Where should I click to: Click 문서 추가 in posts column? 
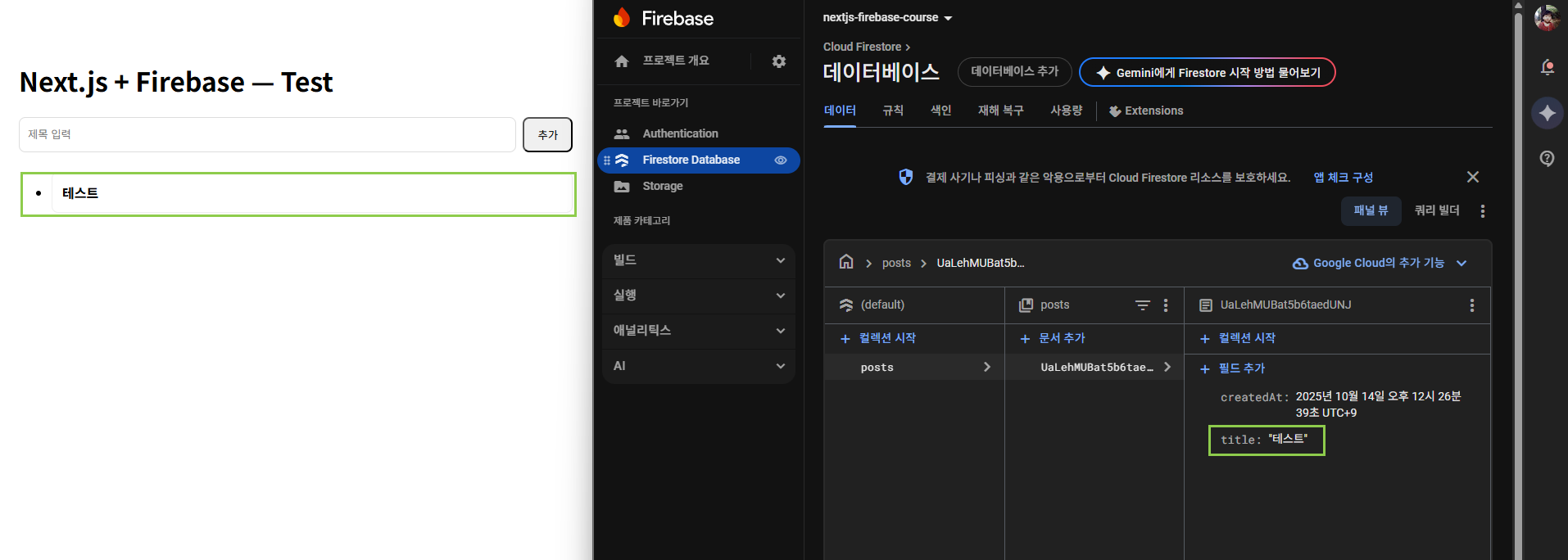point(1053,338)
